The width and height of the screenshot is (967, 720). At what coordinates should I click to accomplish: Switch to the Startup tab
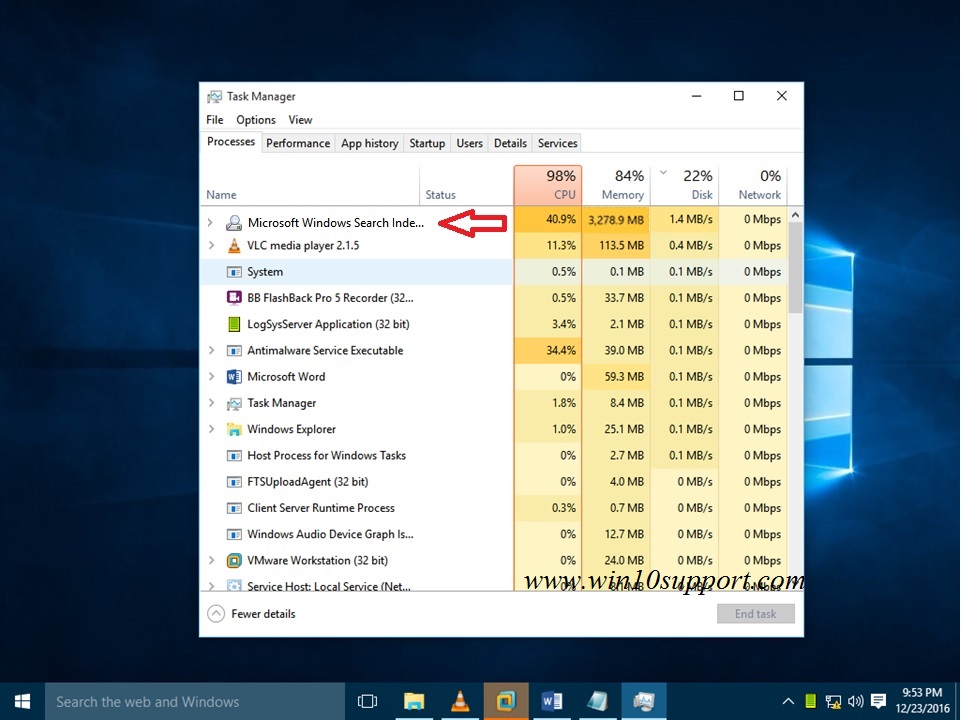pos(427,143)
